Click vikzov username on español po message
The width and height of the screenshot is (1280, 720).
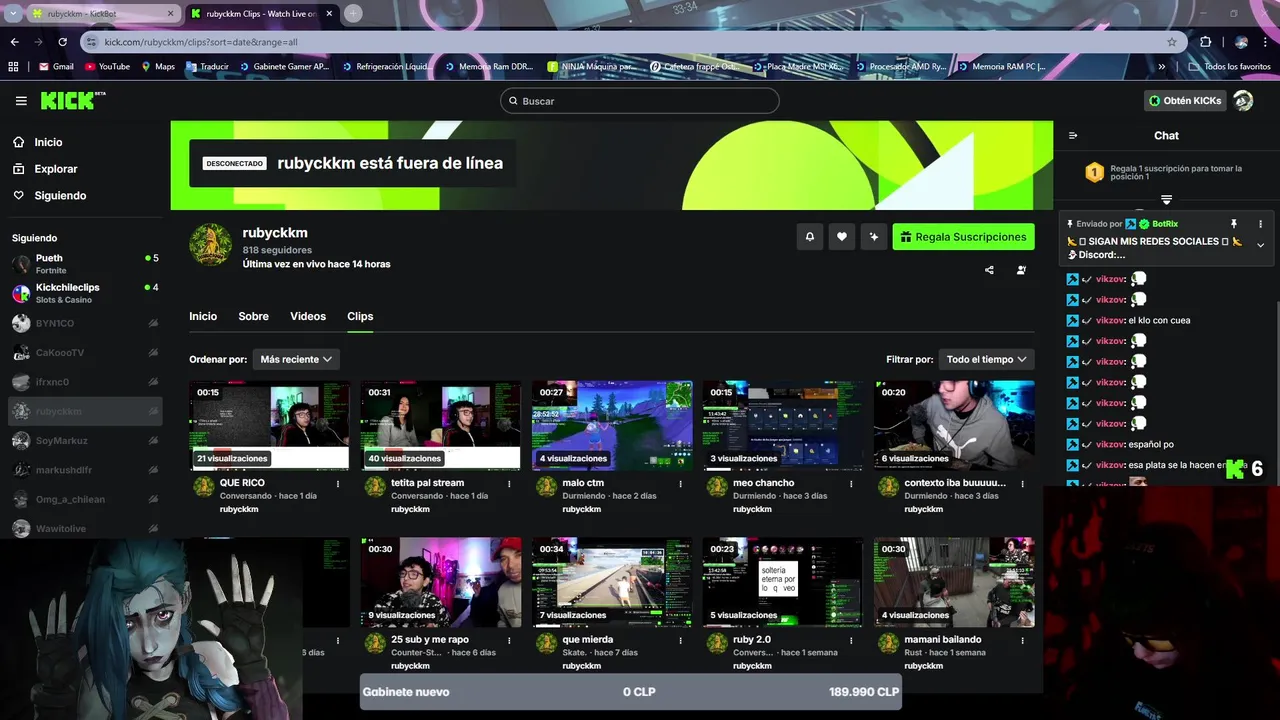pyautogui.click(x=1110, y=444)
